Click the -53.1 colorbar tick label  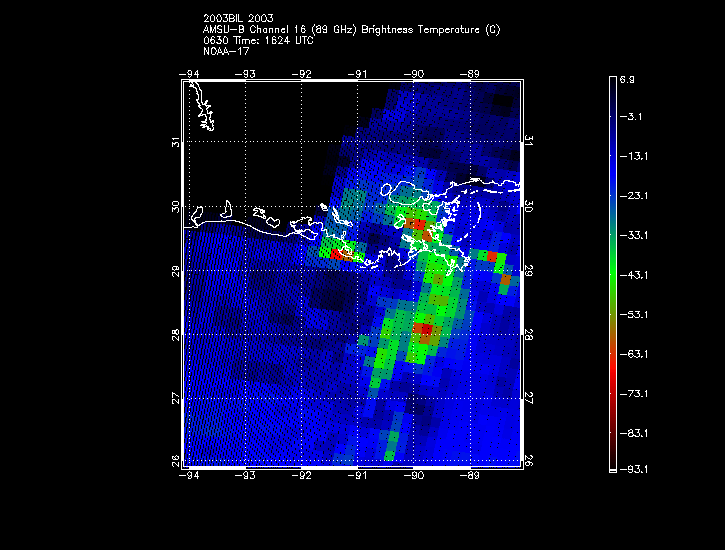pos(634,315)
